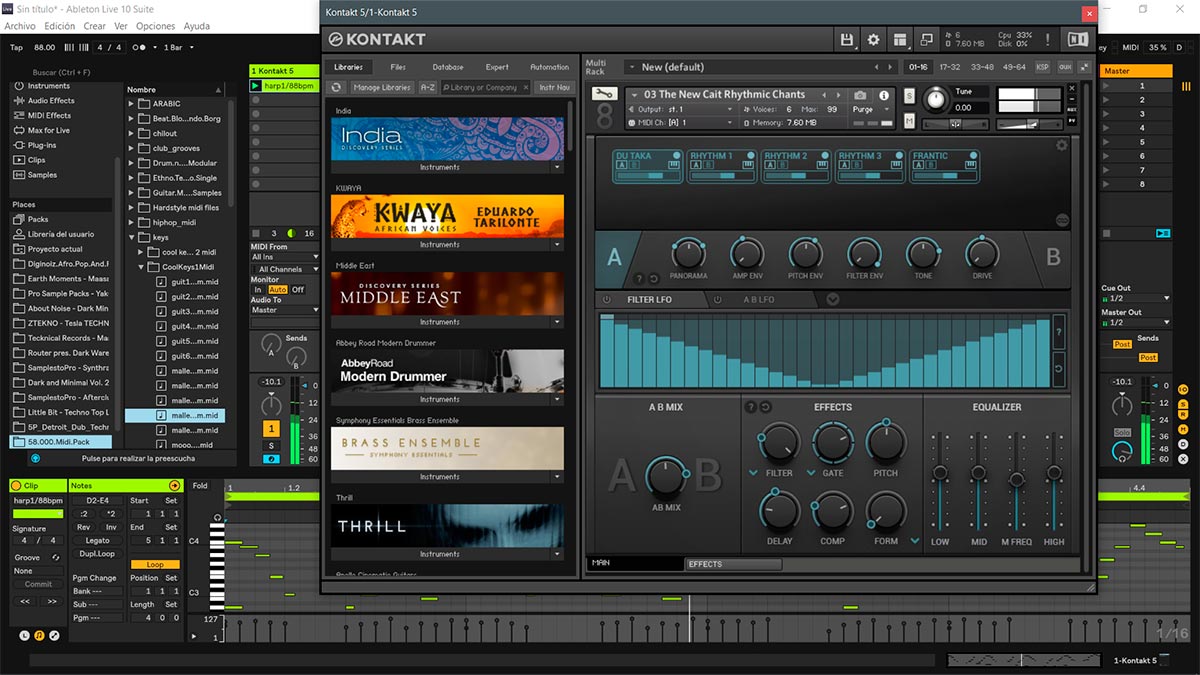The height and width of the screenshot is (675, 1200).
Task: Set Monitor to In
Action: pyautogui.click(x=258, y=290)
